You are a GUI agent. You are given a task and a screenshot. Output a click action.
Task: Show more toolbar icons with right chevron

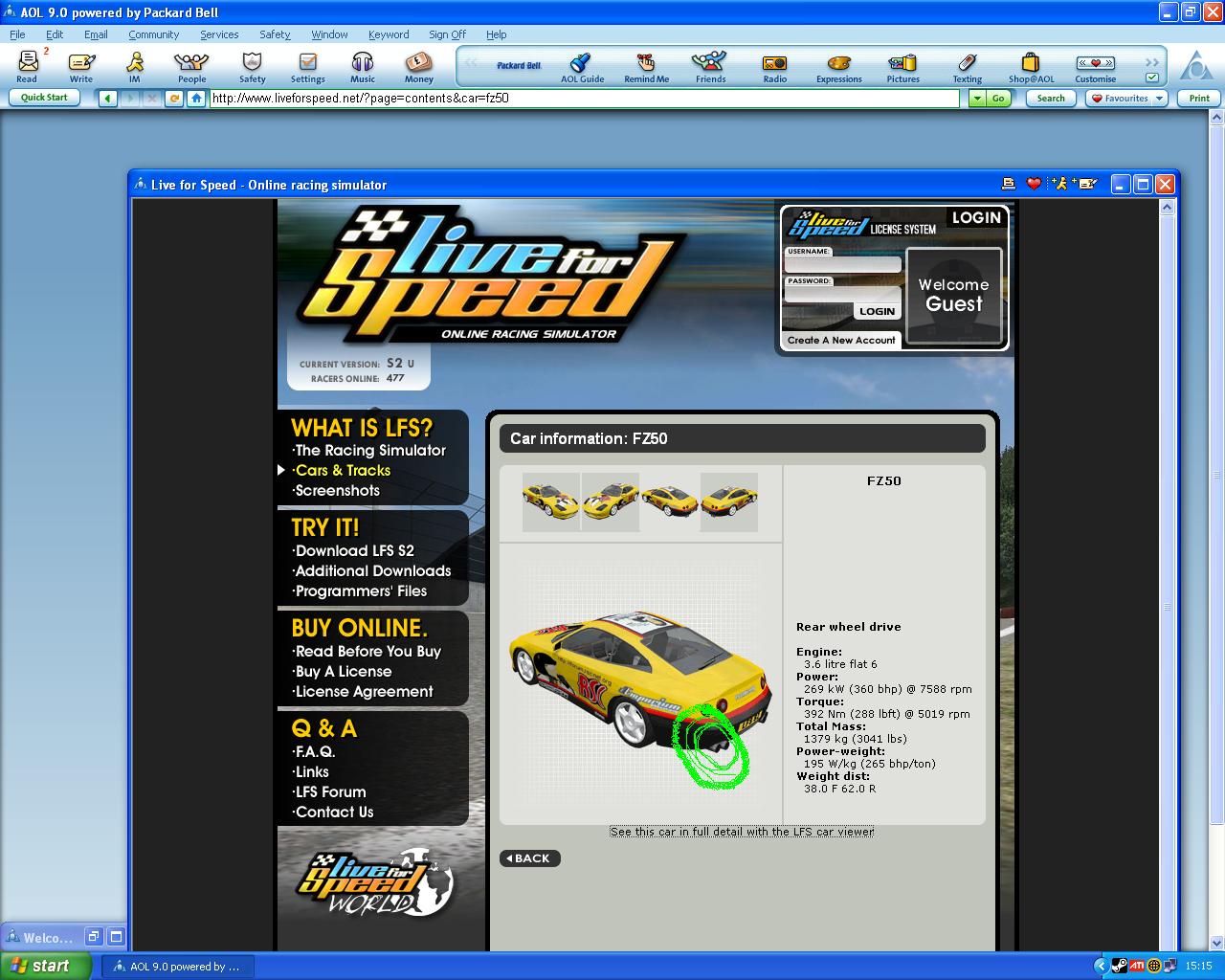[x=1151, y=62]
